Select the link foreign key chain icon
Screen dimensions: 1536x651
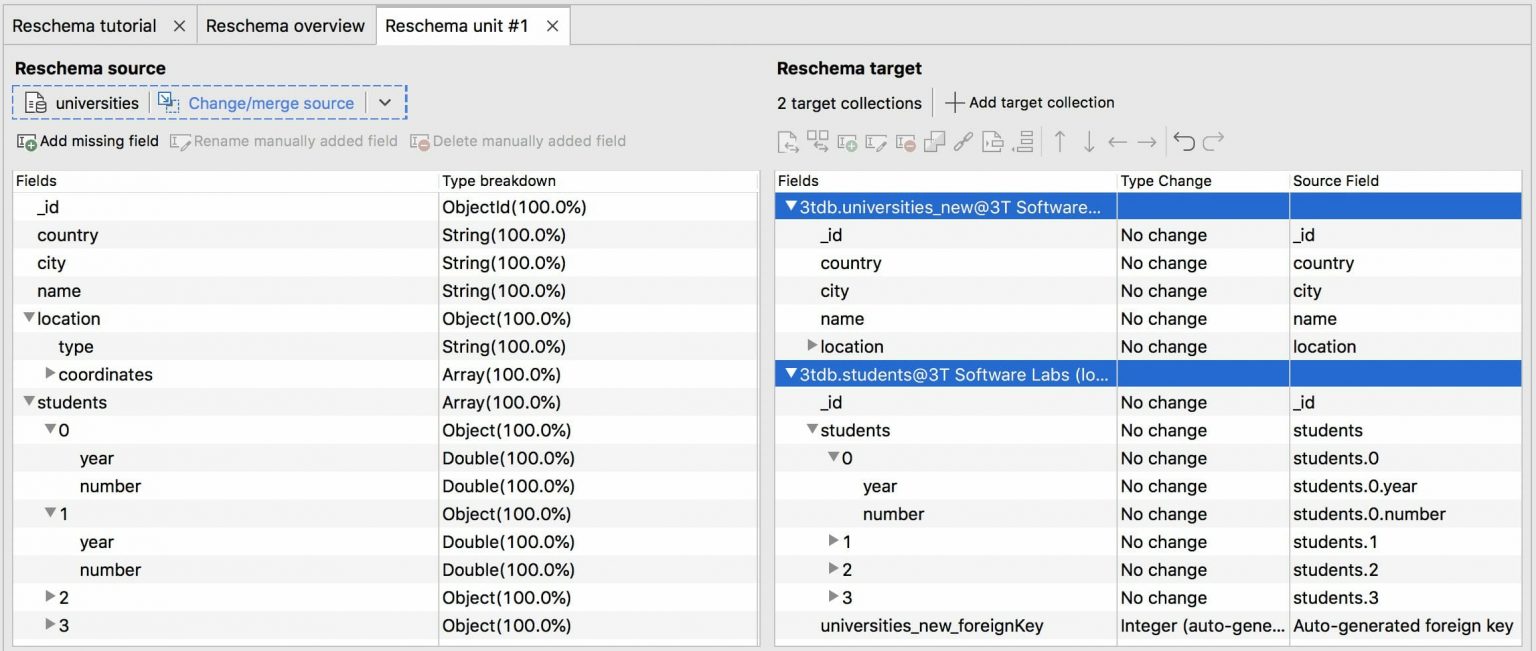[x=963, y=141]
